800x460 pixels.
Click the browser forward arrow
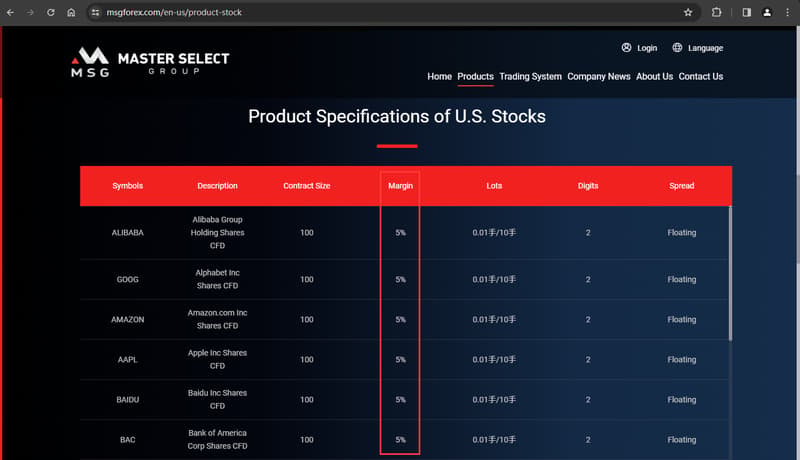point(31,12)
